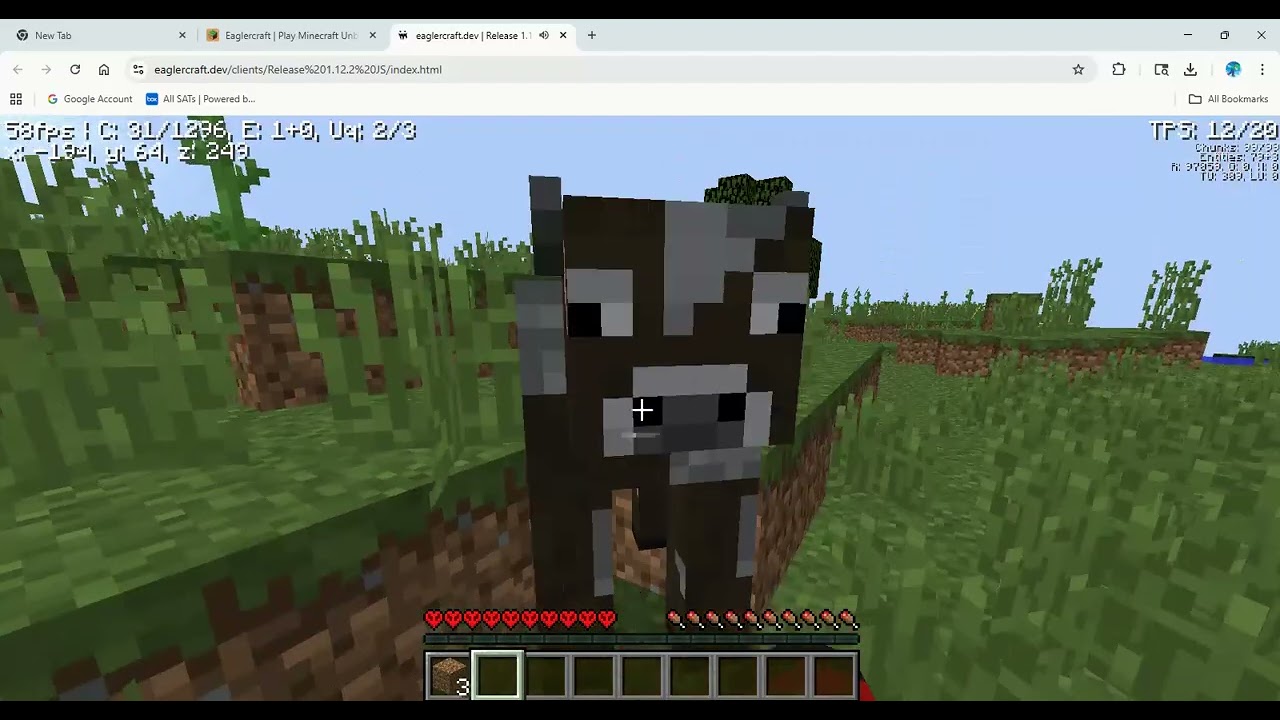Viewport: 1280px width, 720px height.
Task: Open the Extensions puzzle menu
Action: pos(1119,69)
